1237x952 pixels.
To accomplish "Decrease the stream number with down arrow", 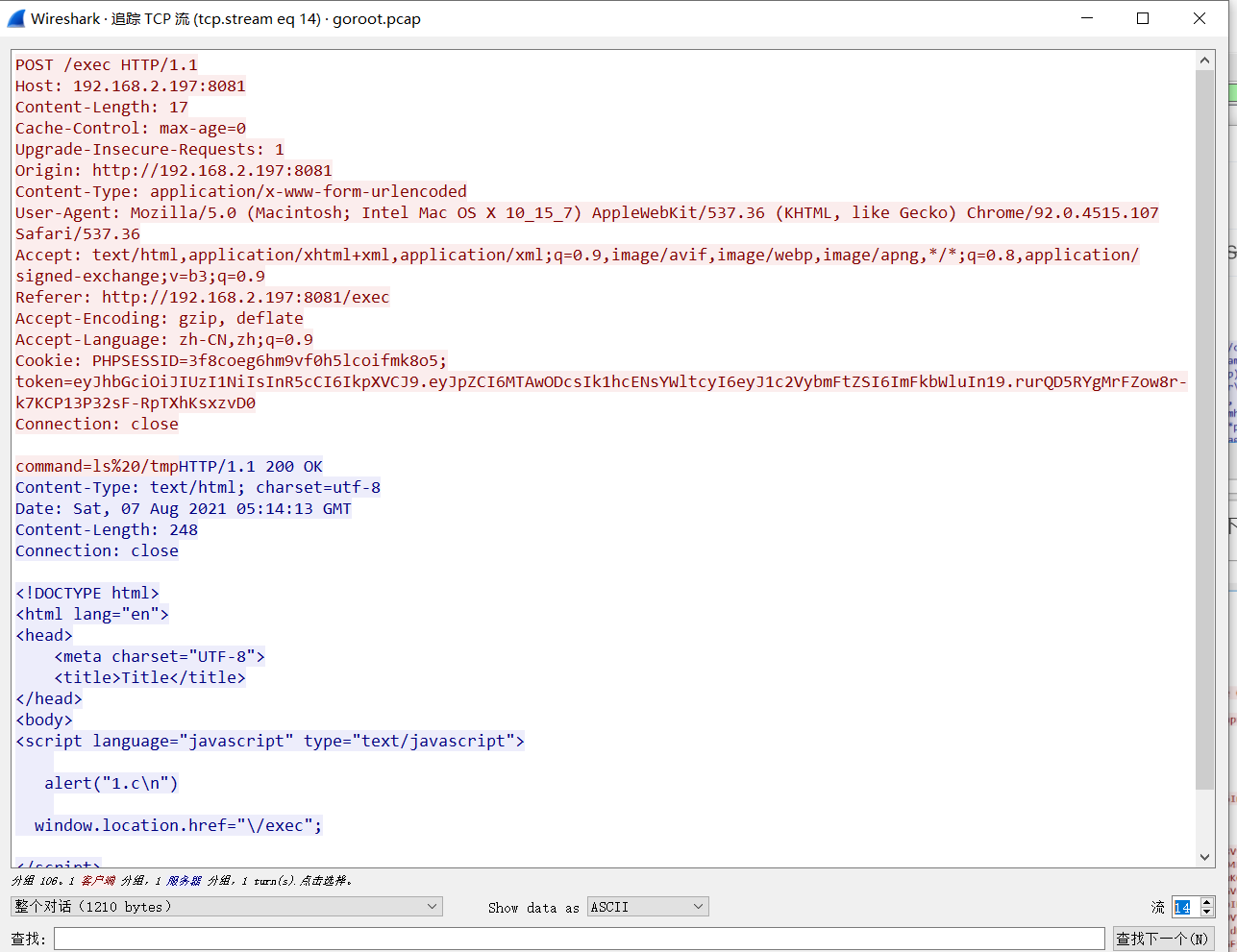I will [1207, 912].
